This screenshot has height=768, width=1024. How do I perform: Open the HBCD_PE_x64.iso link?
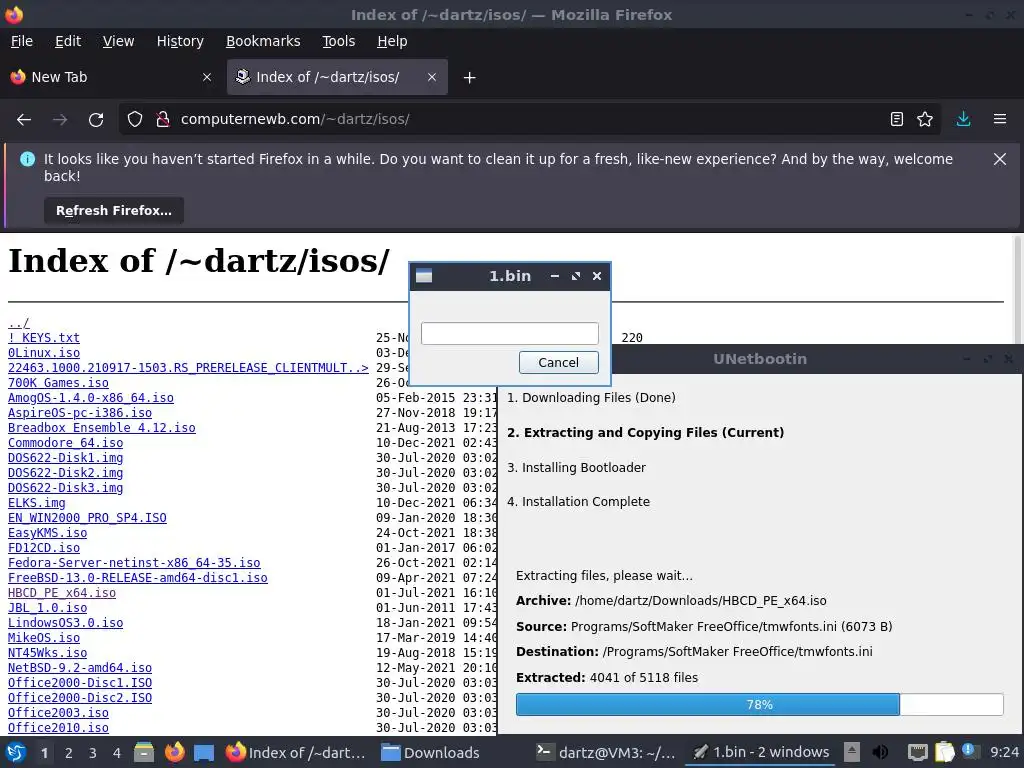pyautogui.click(x=62, y=593)
